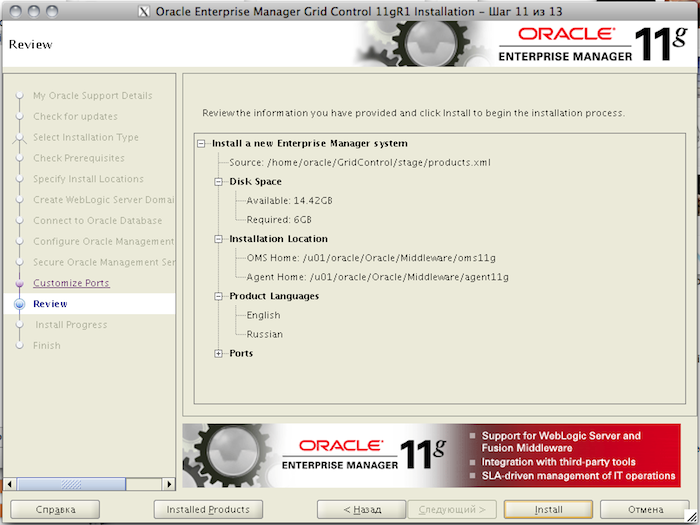Screen dimensions: 700x525
Task: Click the sidebar horizontal scrollbar thumb
Action: click(x=71, y=484)
